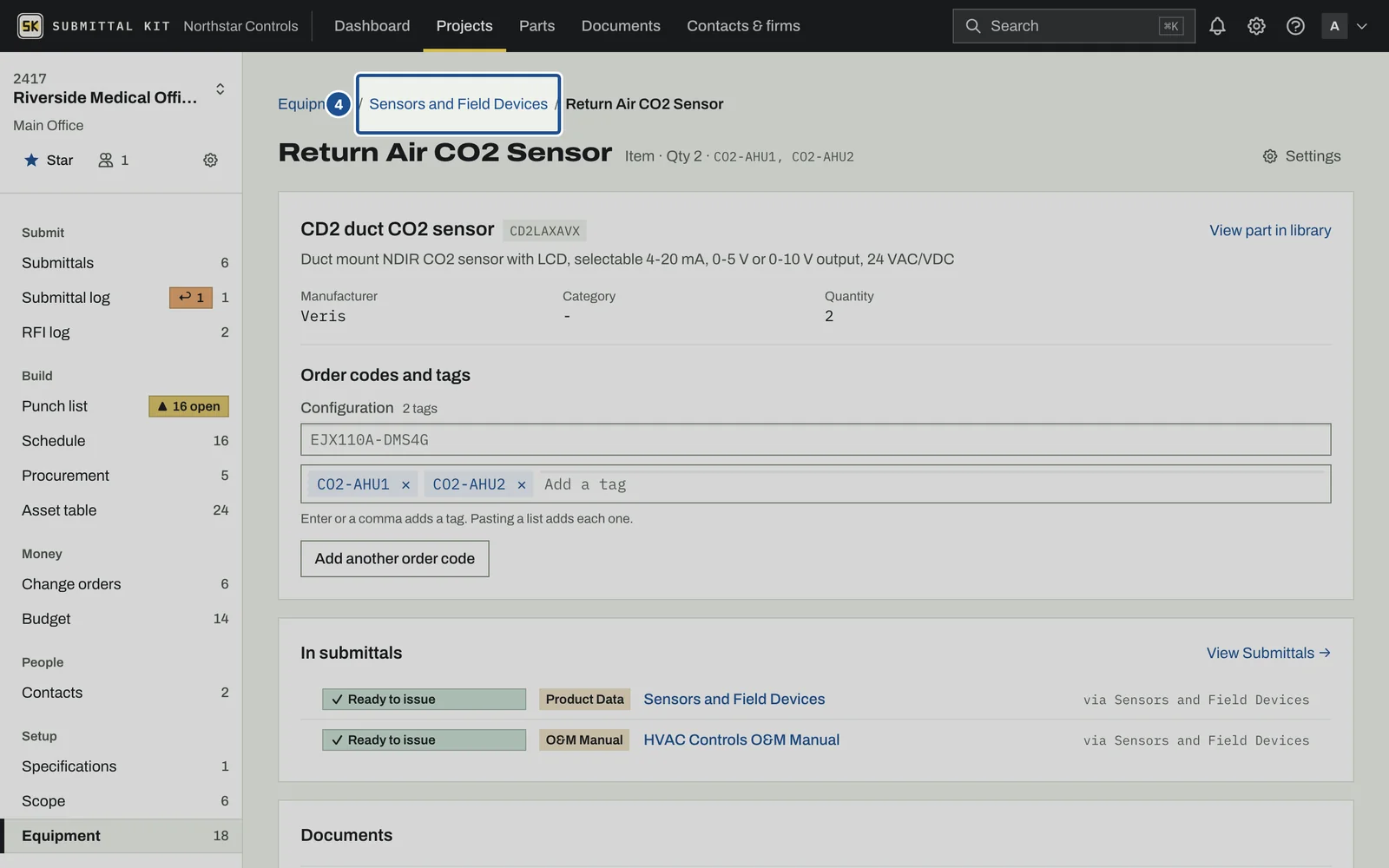Focus the Search field
This screenshot has width=1389, height=868.
1074,26
